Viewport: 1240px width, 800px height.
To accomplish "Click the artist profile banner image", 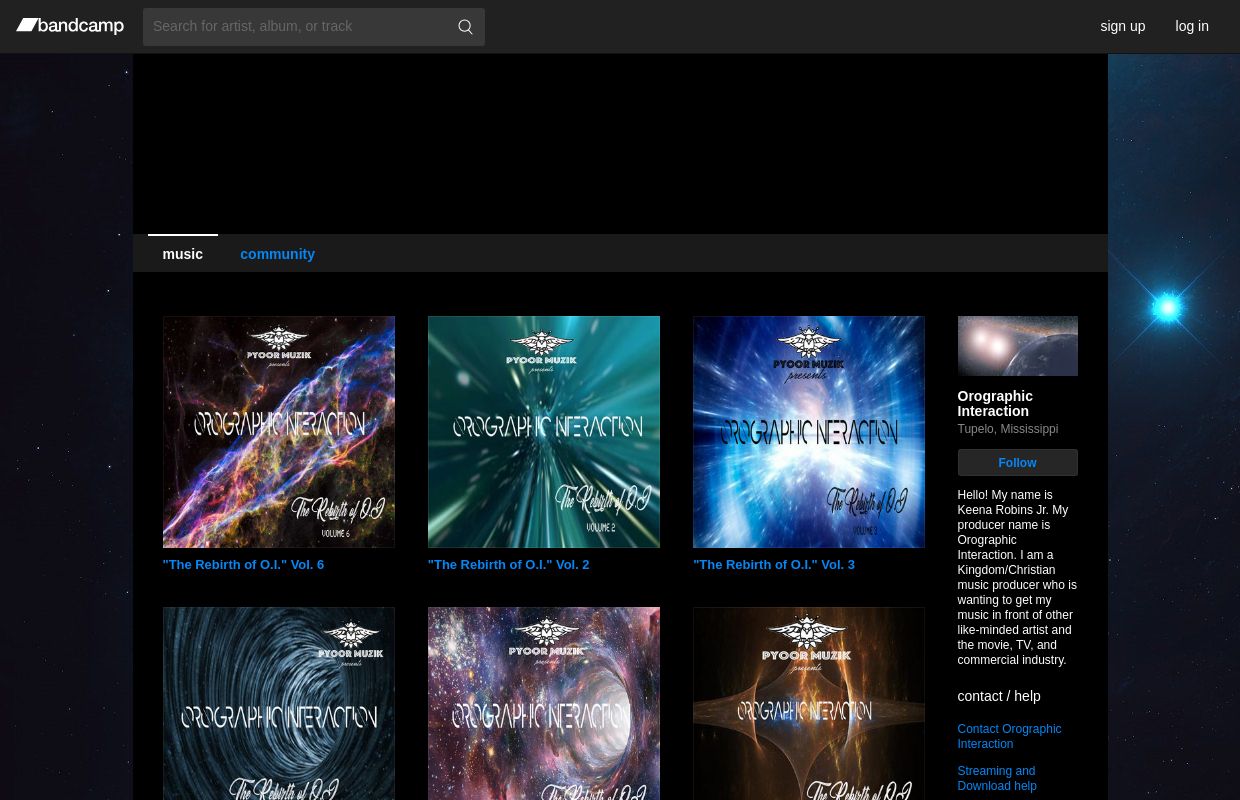I will 1017,346.
